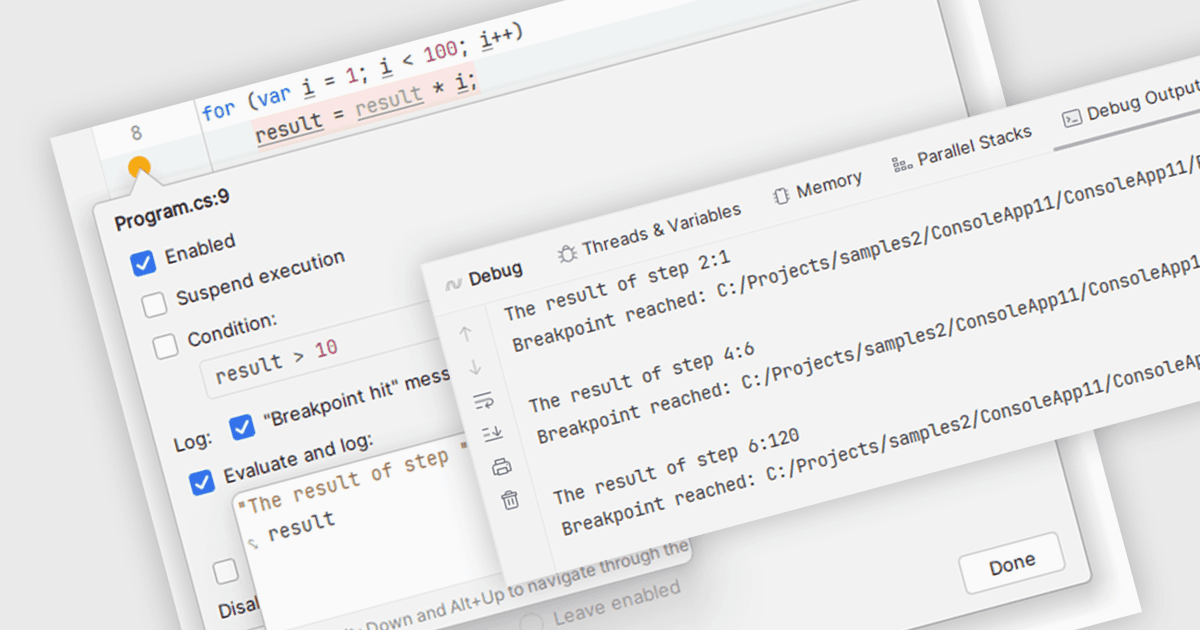
Task: Click the print icon in console toolbar
Action: click(501, 466)
